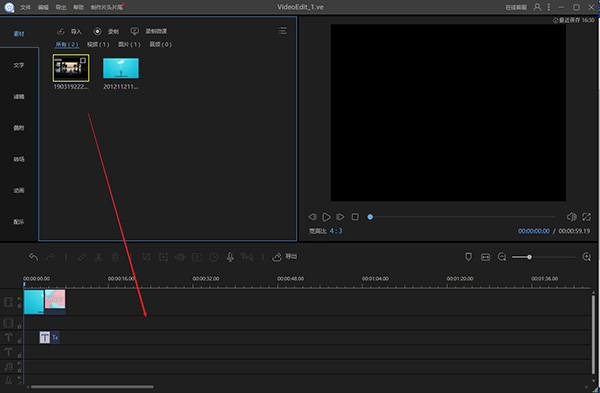
Task: Click the undo arrow in timeline toolbar
Action: click(x=33, y=257)
